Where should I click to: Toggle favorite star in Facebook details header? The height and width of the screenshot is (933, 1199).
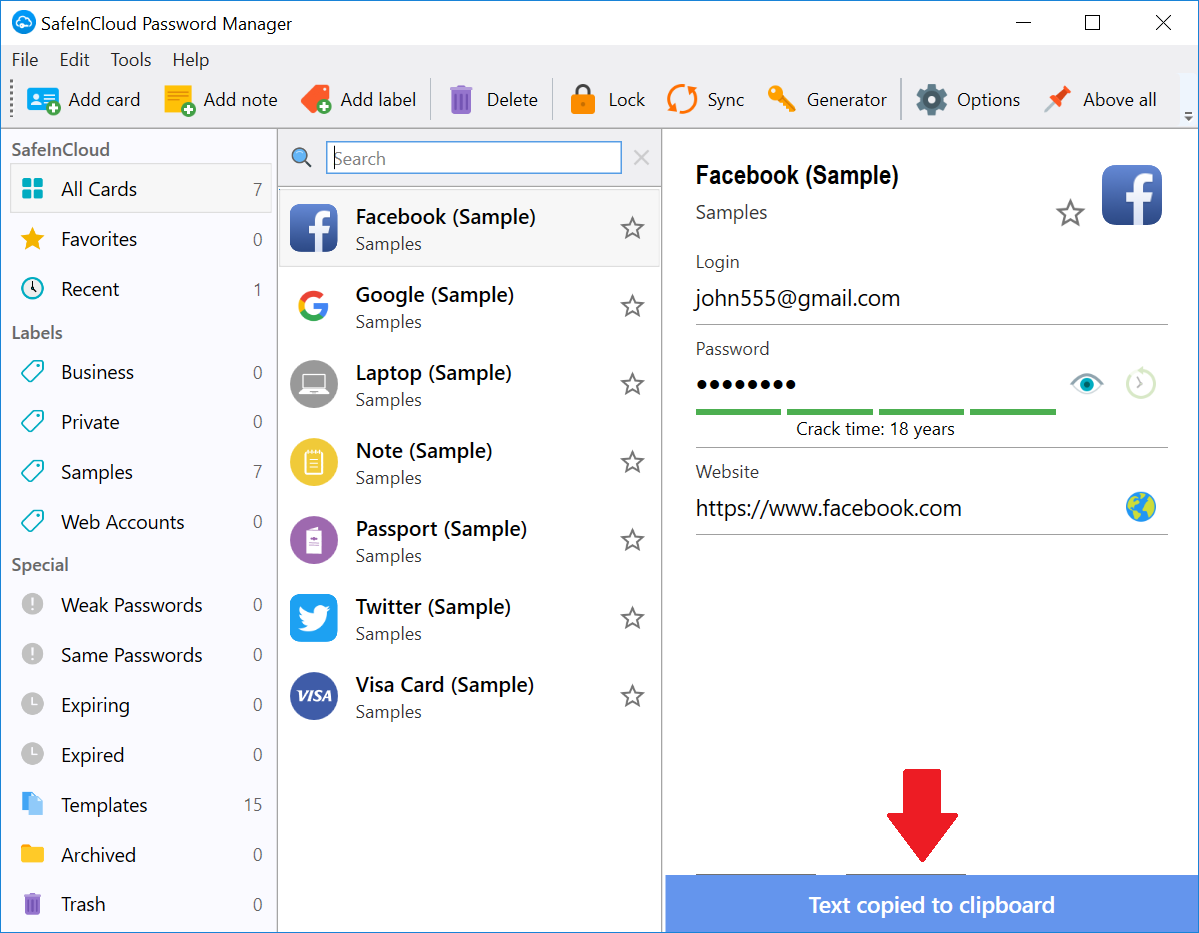coord(1071,213)
